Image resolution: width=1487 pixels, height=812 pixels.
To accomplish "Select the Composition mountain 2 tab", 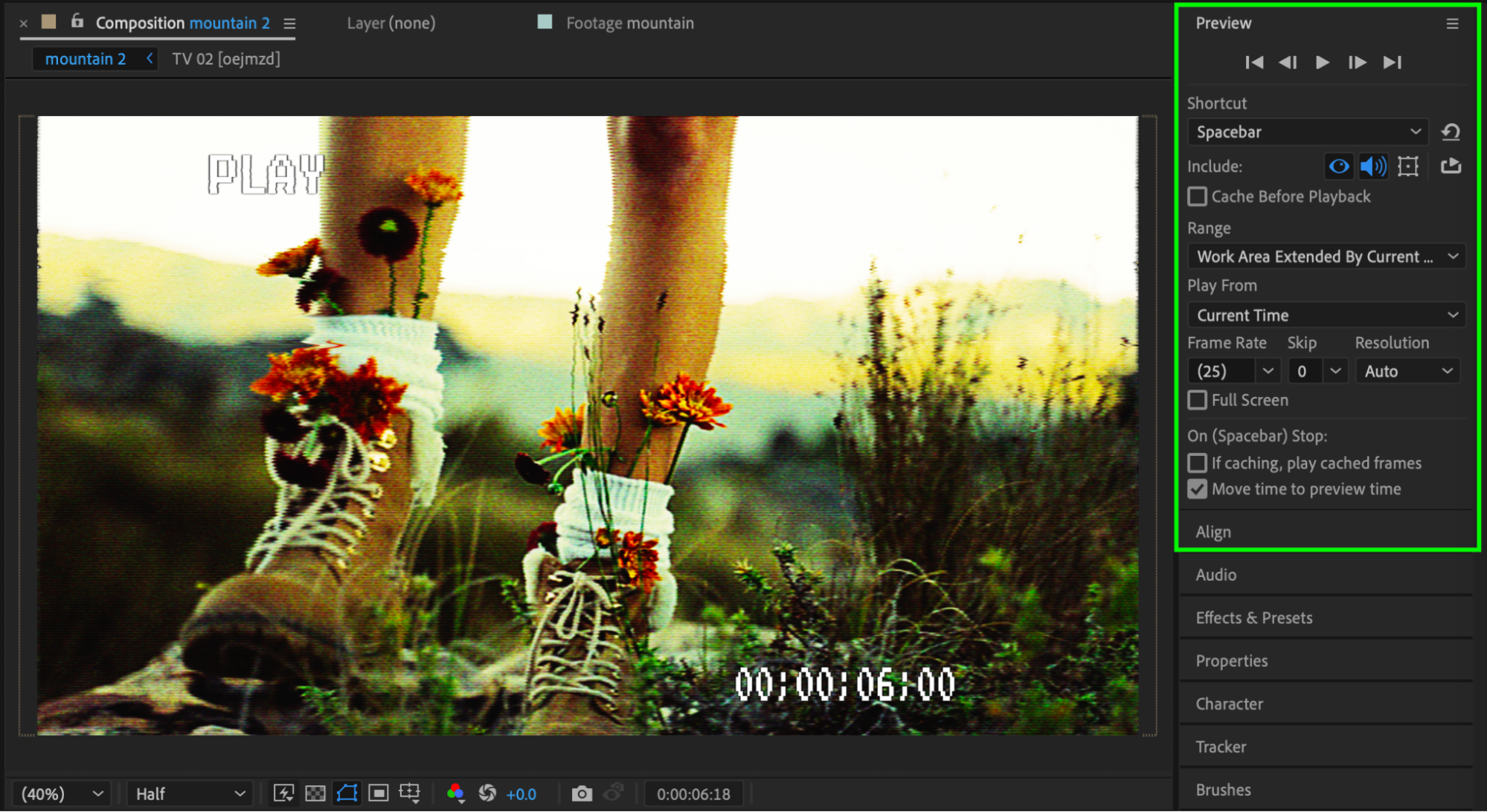I will (x=182, y=23).
